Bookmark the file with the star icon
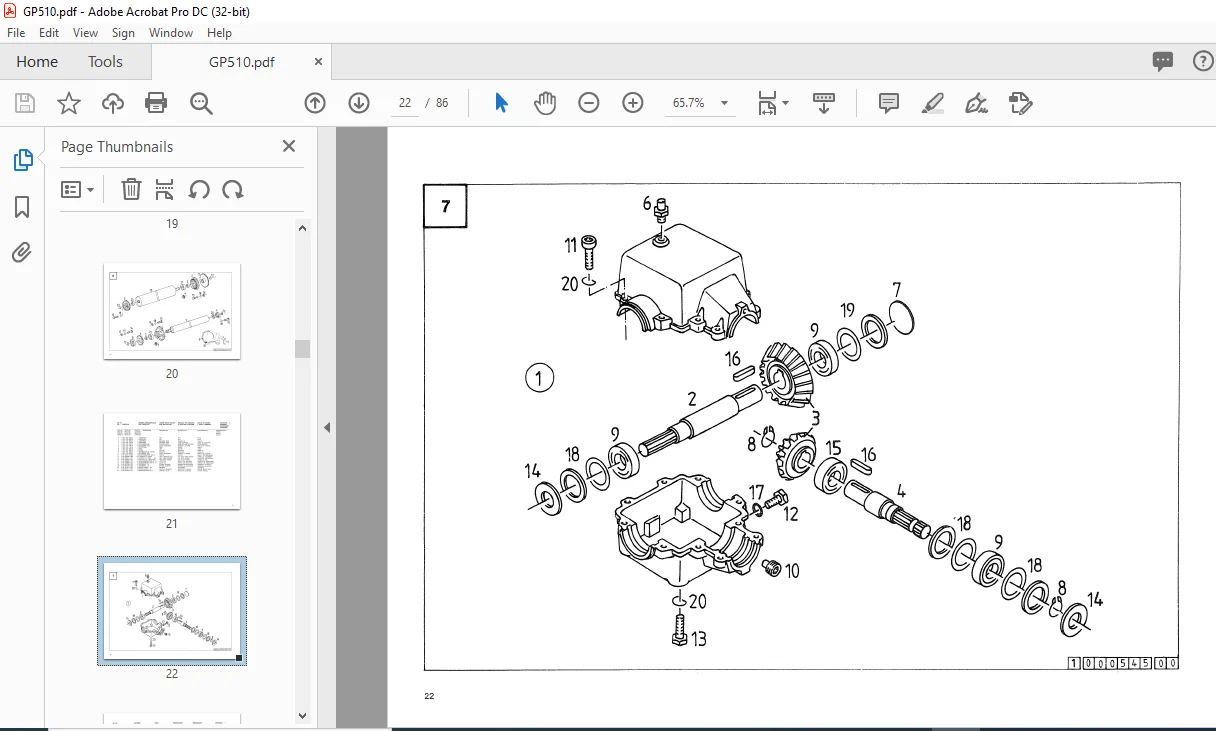This screenshot has width=1216, height=731. (68, 103)
